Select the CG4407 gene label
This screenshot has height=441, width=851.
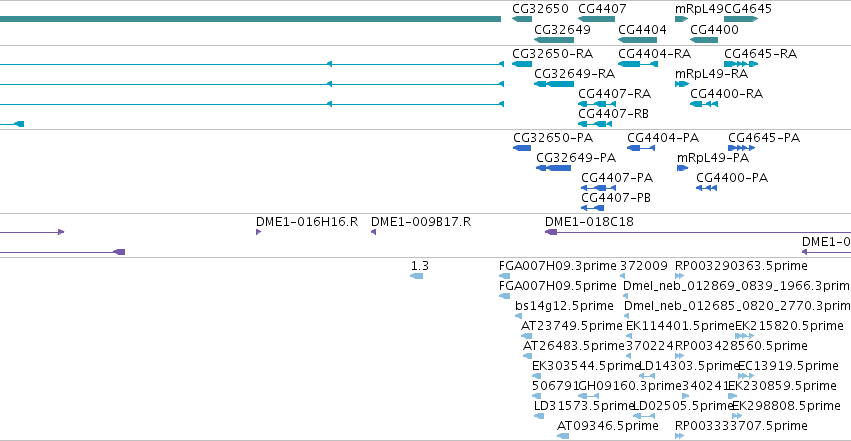pos(602,9)
